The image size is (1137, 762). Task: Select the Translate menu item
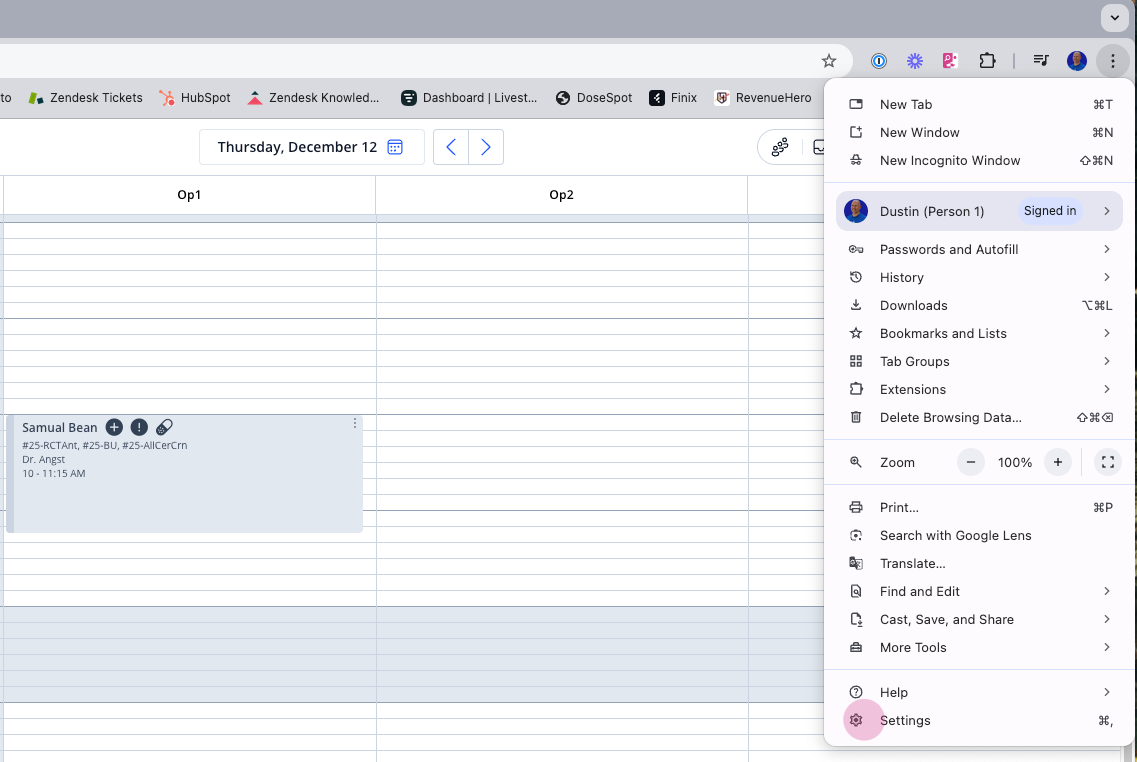(979, 564)
